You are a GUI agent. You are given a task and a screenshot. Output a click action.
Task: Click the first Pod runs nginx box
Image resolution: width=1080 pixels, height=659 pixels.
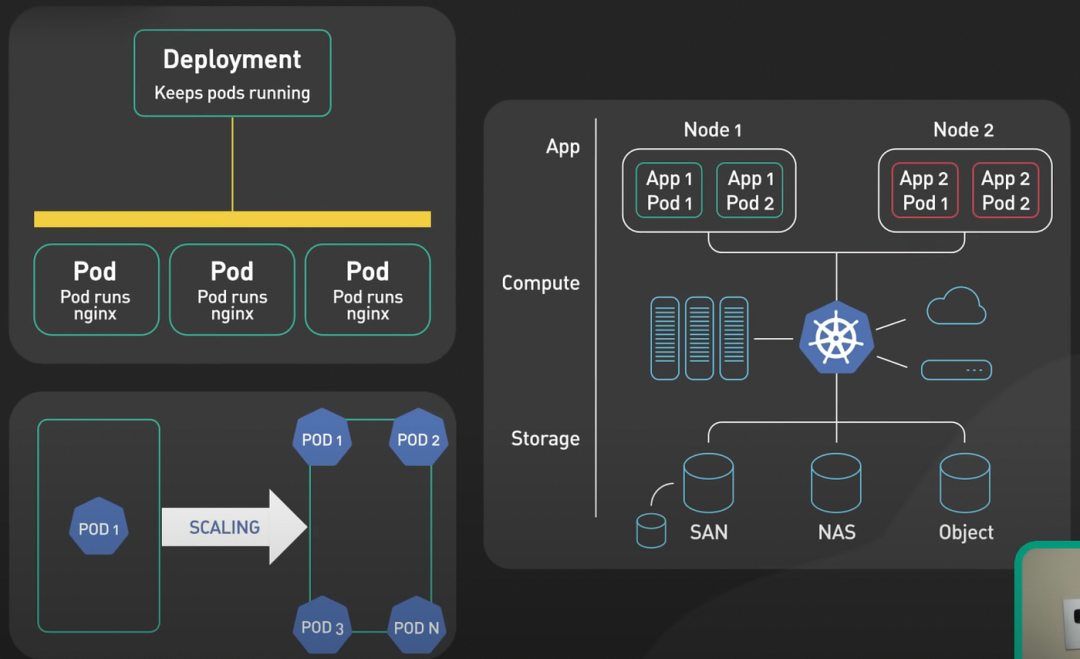click(96, 290)
